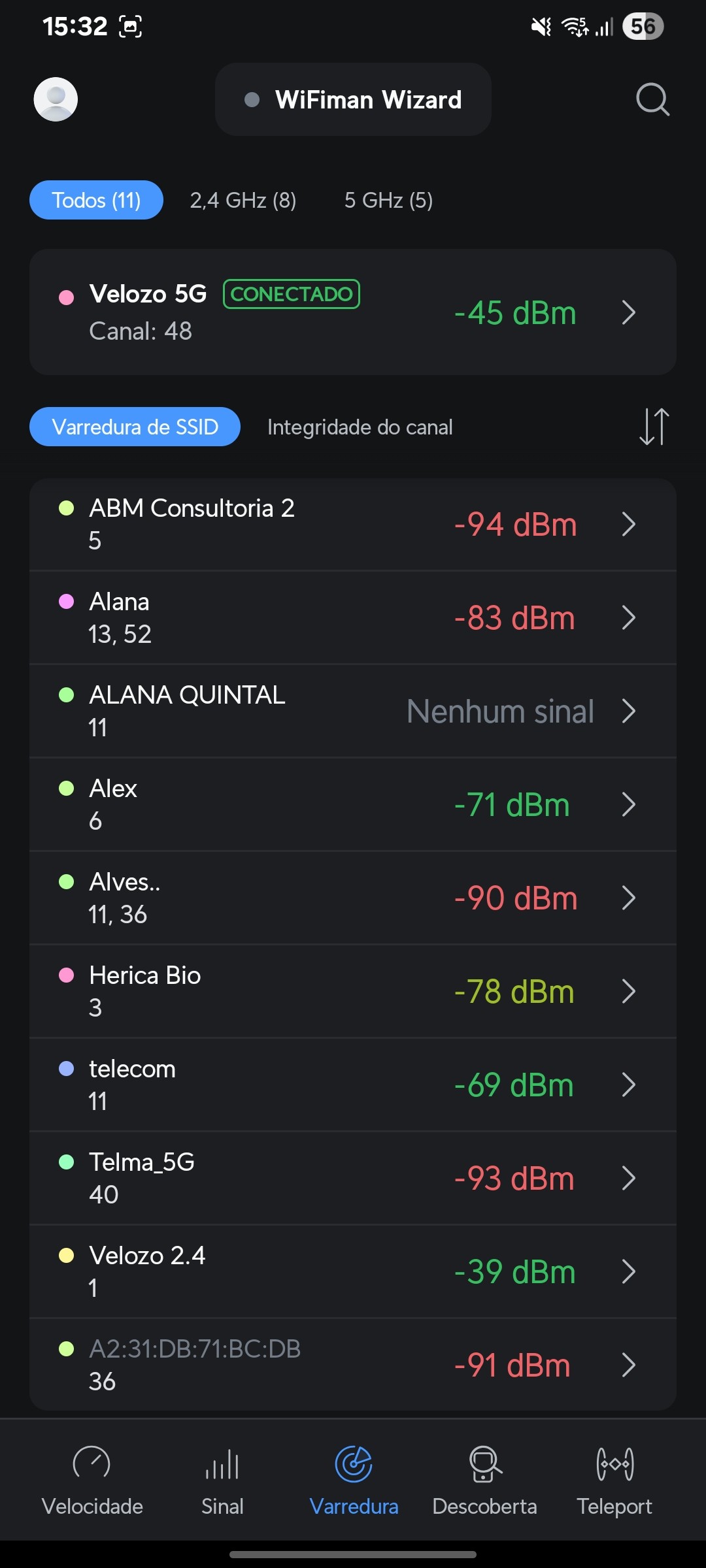Switch to Integridade do canal tab

tap(360, 427)
